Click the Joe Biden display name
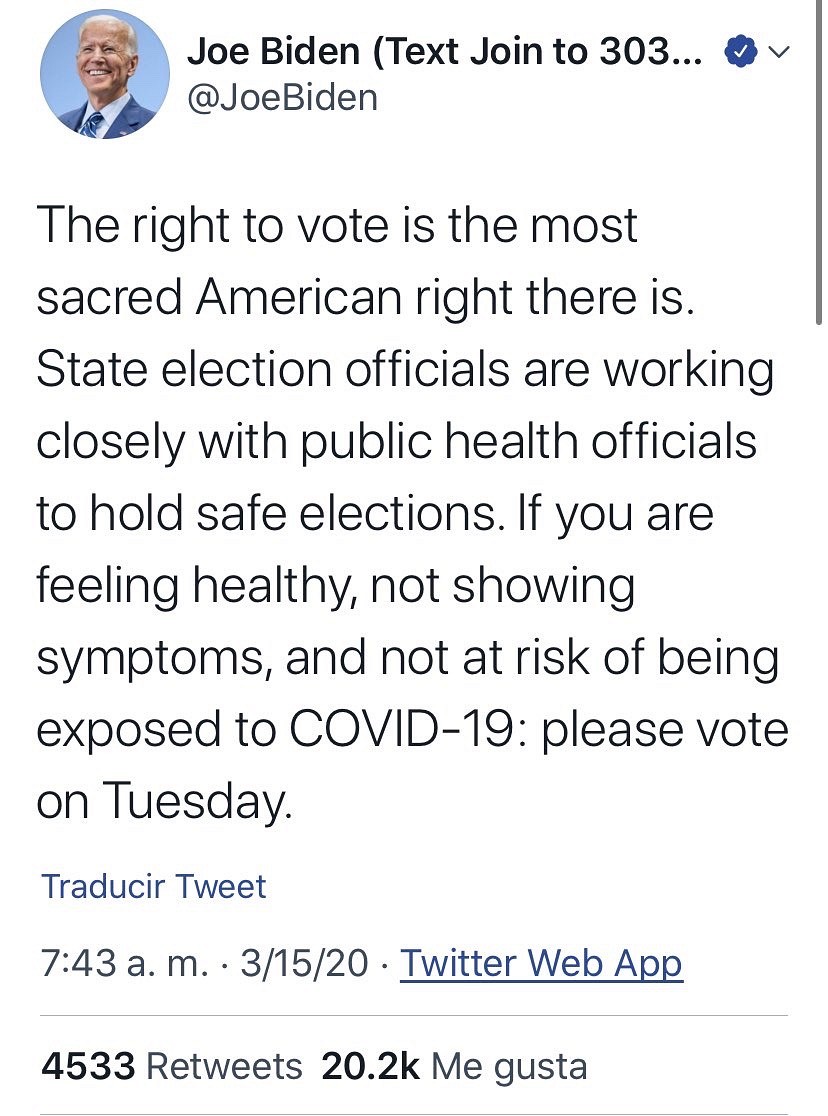This screenshot has width=828, height=1116. point(438,53)
